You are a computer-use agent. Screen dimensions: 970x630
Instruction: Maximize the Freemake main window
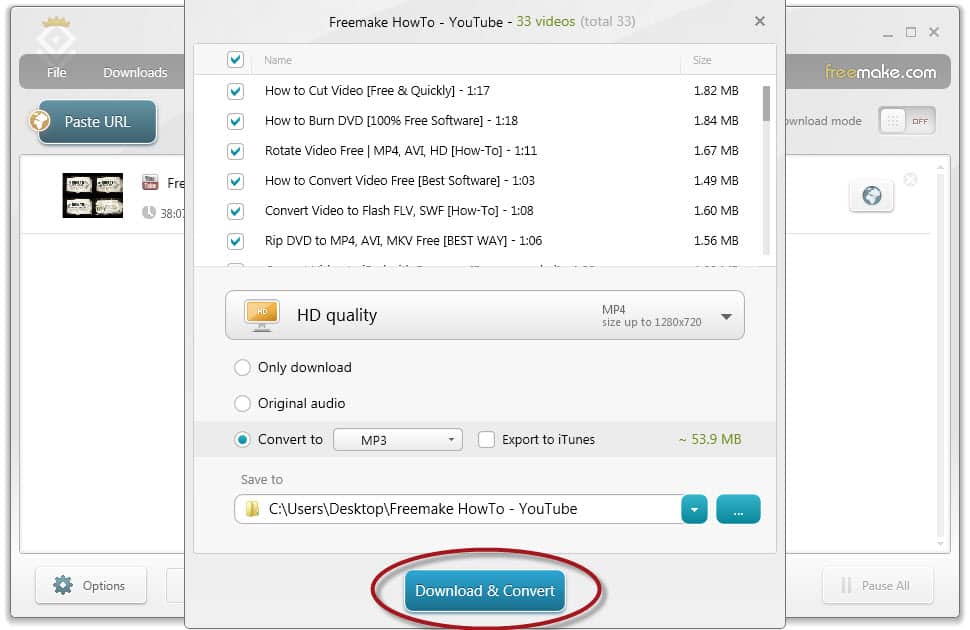pos(911,32)
